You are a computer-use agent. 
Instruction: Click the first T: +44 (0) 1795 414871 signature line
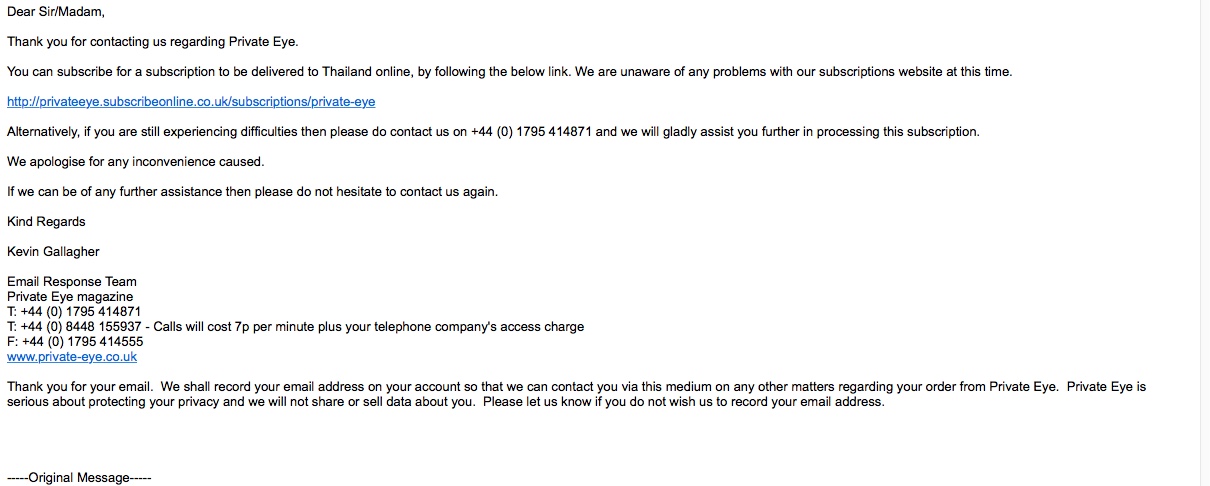point(74,312)
